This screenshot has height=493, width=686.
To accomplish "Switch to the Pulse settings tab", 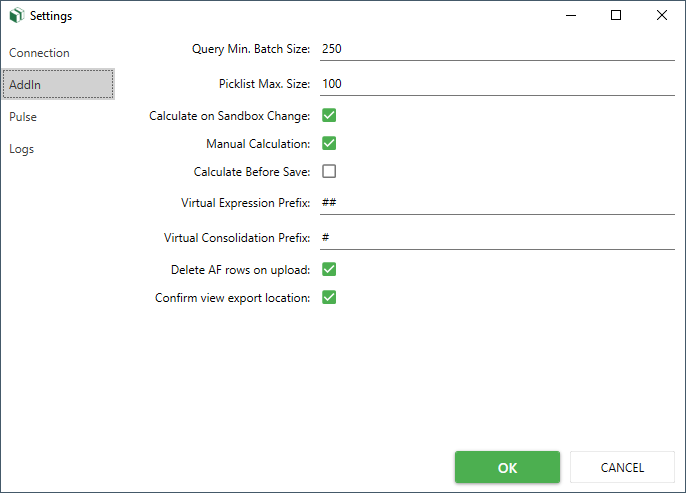I will 23,117.
